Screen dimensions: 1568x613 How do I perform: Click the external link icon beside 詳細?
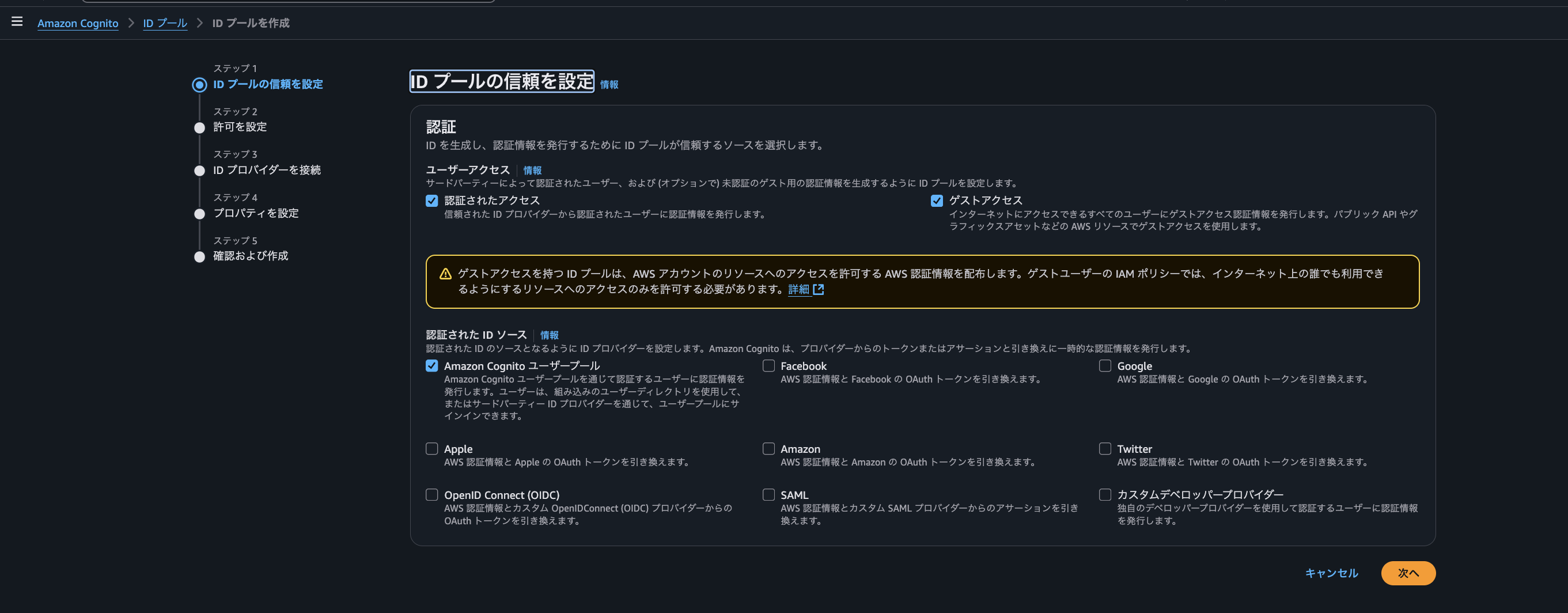[x=819, y=290]
